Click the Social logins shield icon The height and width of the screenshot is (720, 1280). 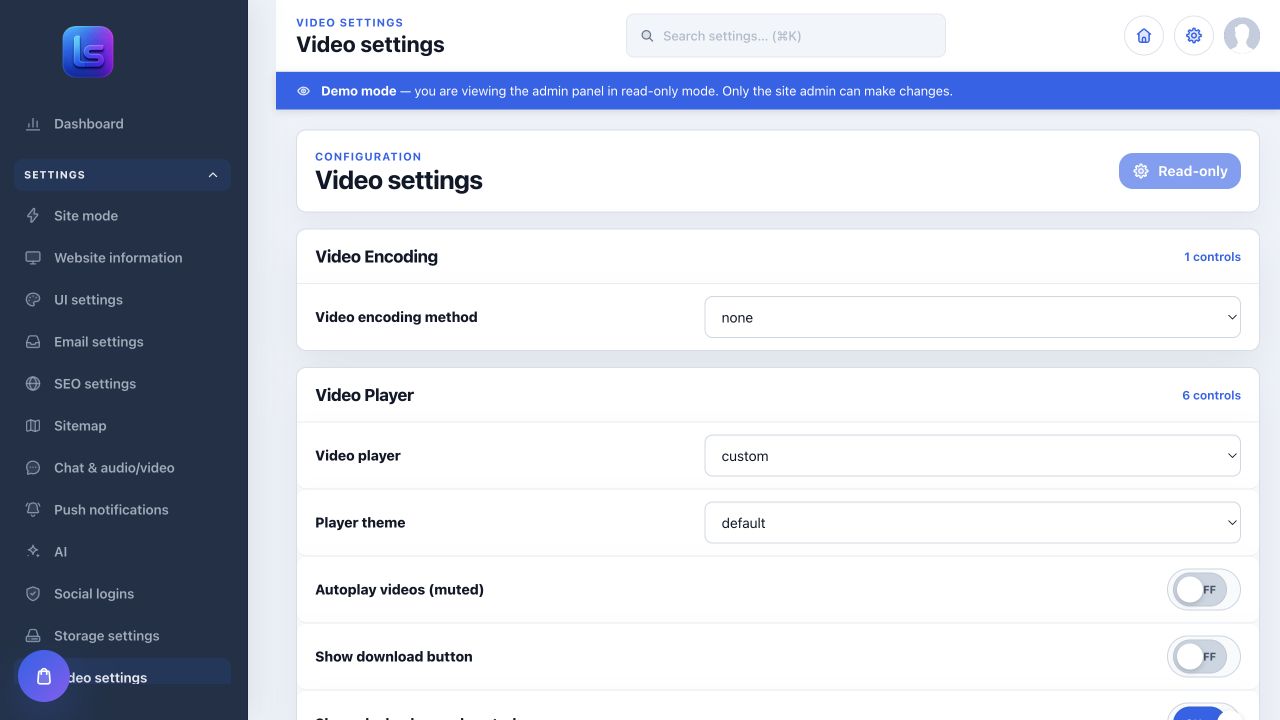point(33,594)
